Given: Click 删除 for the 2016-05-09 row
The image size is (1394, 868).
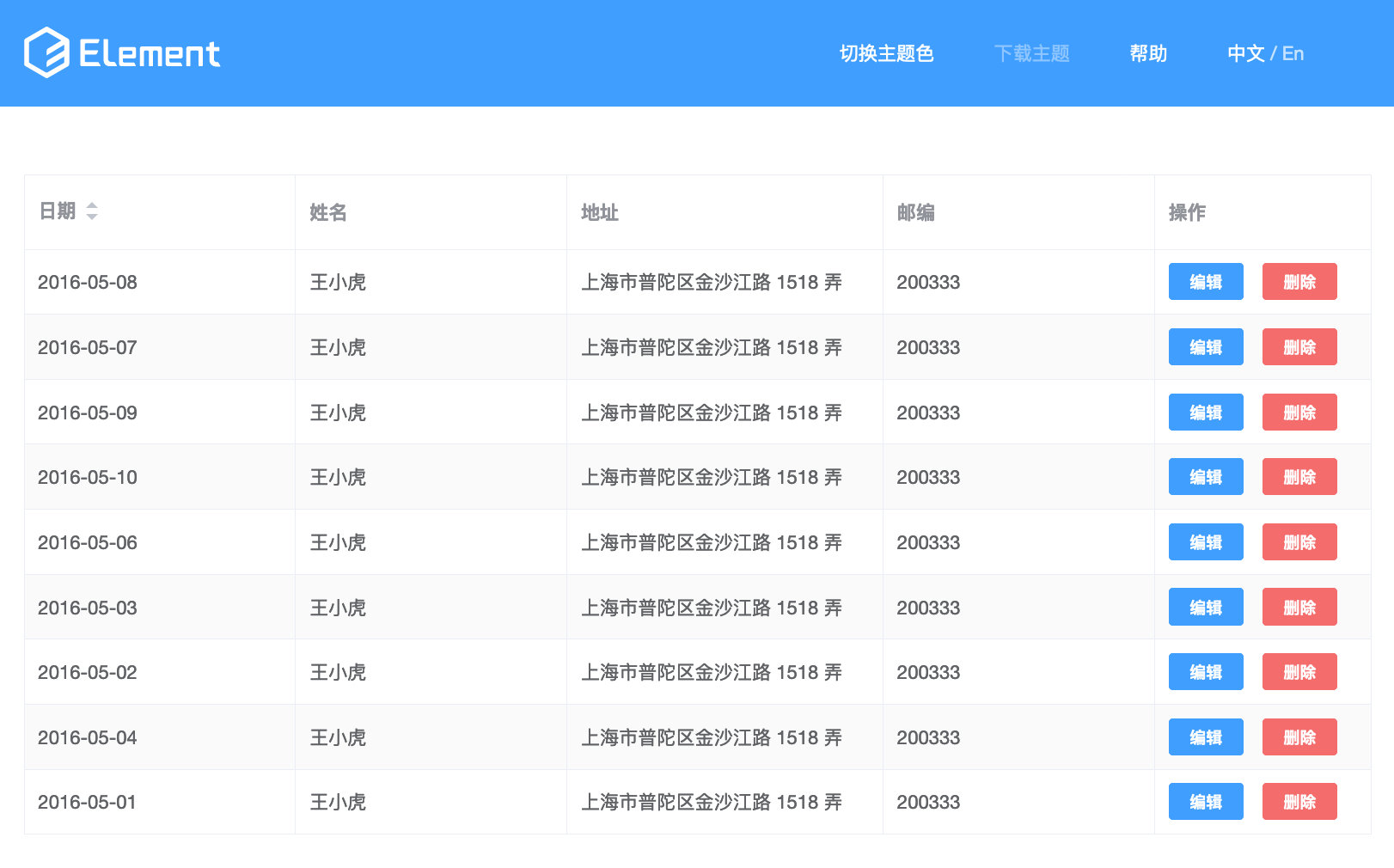Looking at the screenshot, I should (1299, 412).
